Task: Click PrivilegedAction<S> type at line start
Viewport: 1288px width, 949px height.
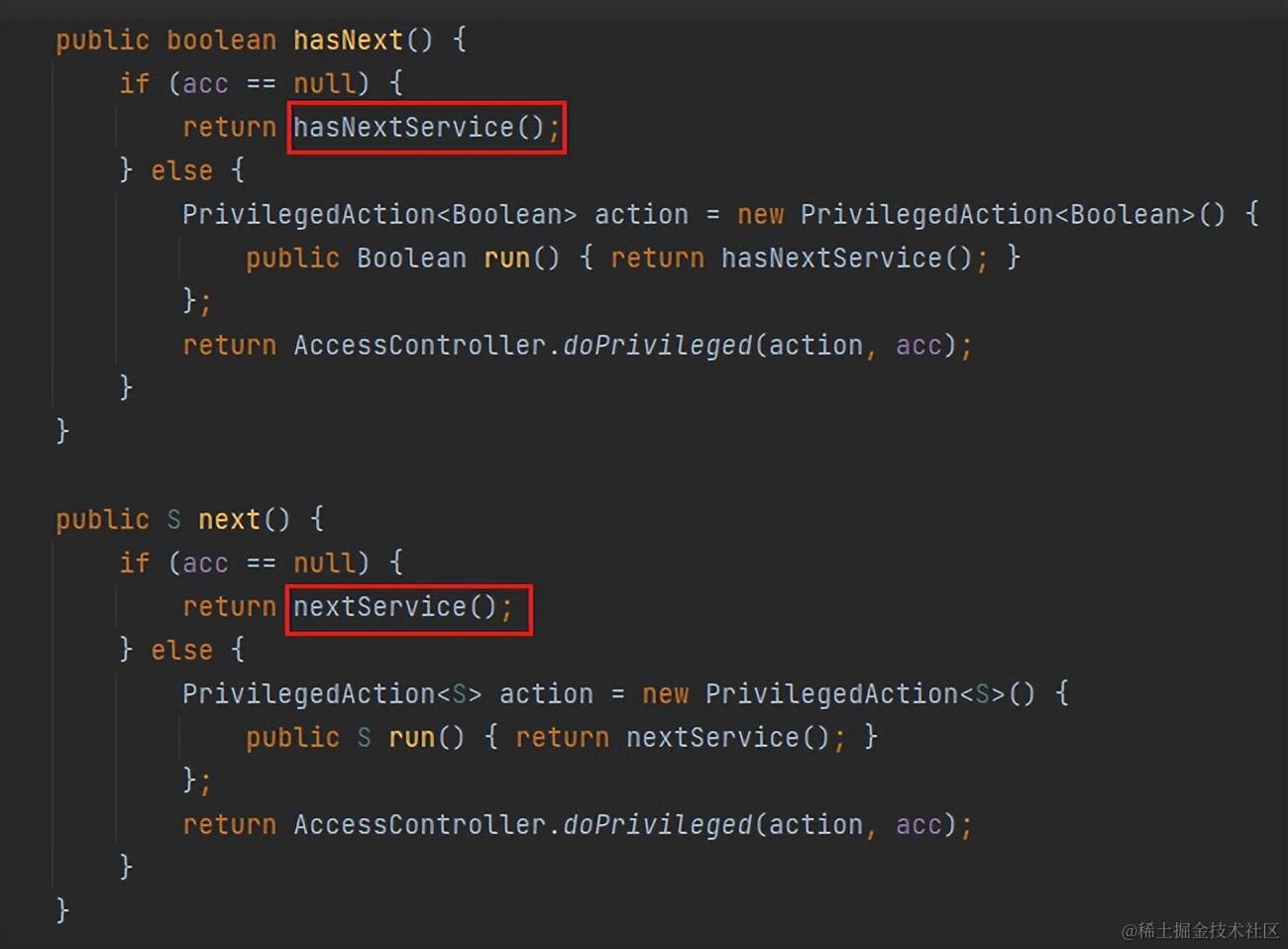Action: tap(331, 694)
